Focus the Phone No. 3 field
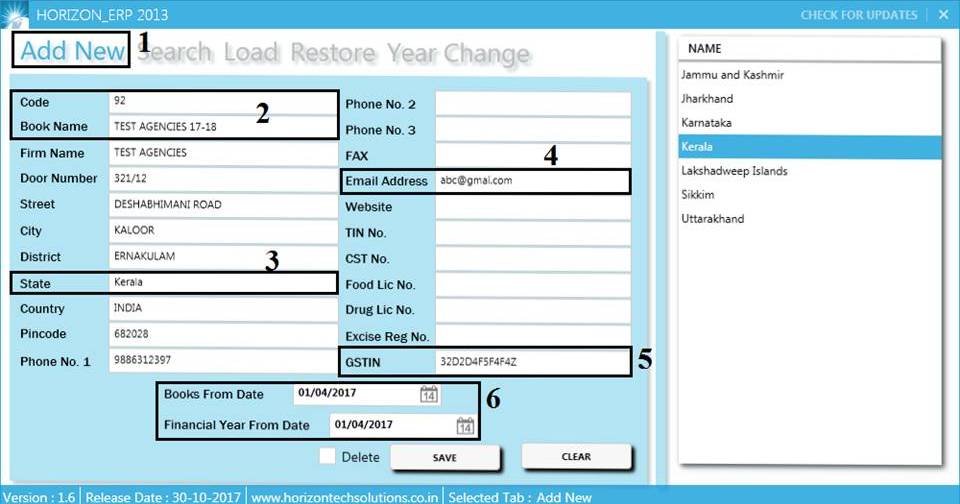 pos(533,130)
